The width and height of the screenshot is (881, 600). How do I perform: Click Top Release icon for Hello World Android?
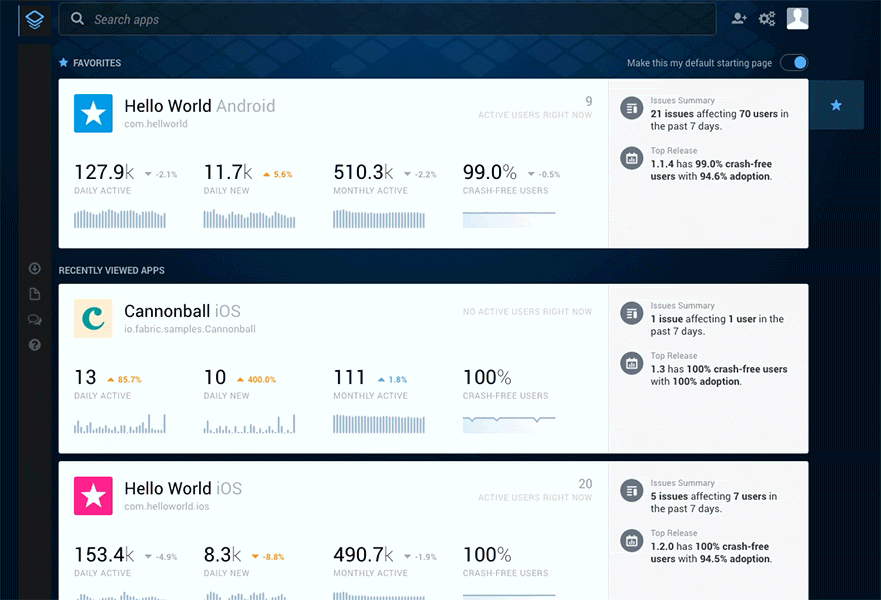tap(632, 158)
